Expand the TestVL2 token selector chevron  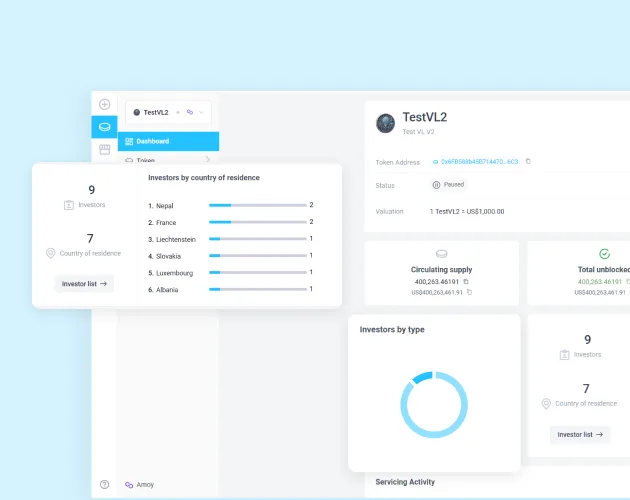coord(201,112)
